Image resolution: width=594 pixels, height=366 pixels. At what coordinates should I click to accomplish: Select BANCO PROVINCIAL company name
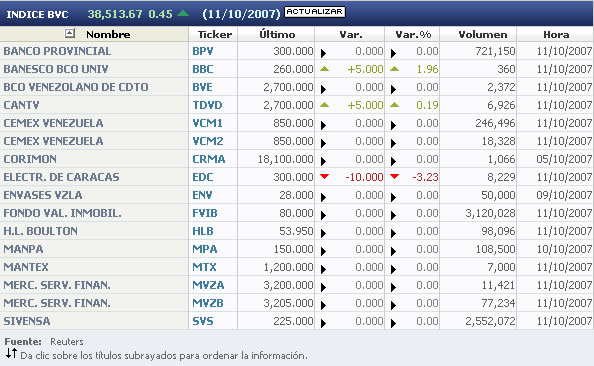pyautogui.click(x=57, y=51)
